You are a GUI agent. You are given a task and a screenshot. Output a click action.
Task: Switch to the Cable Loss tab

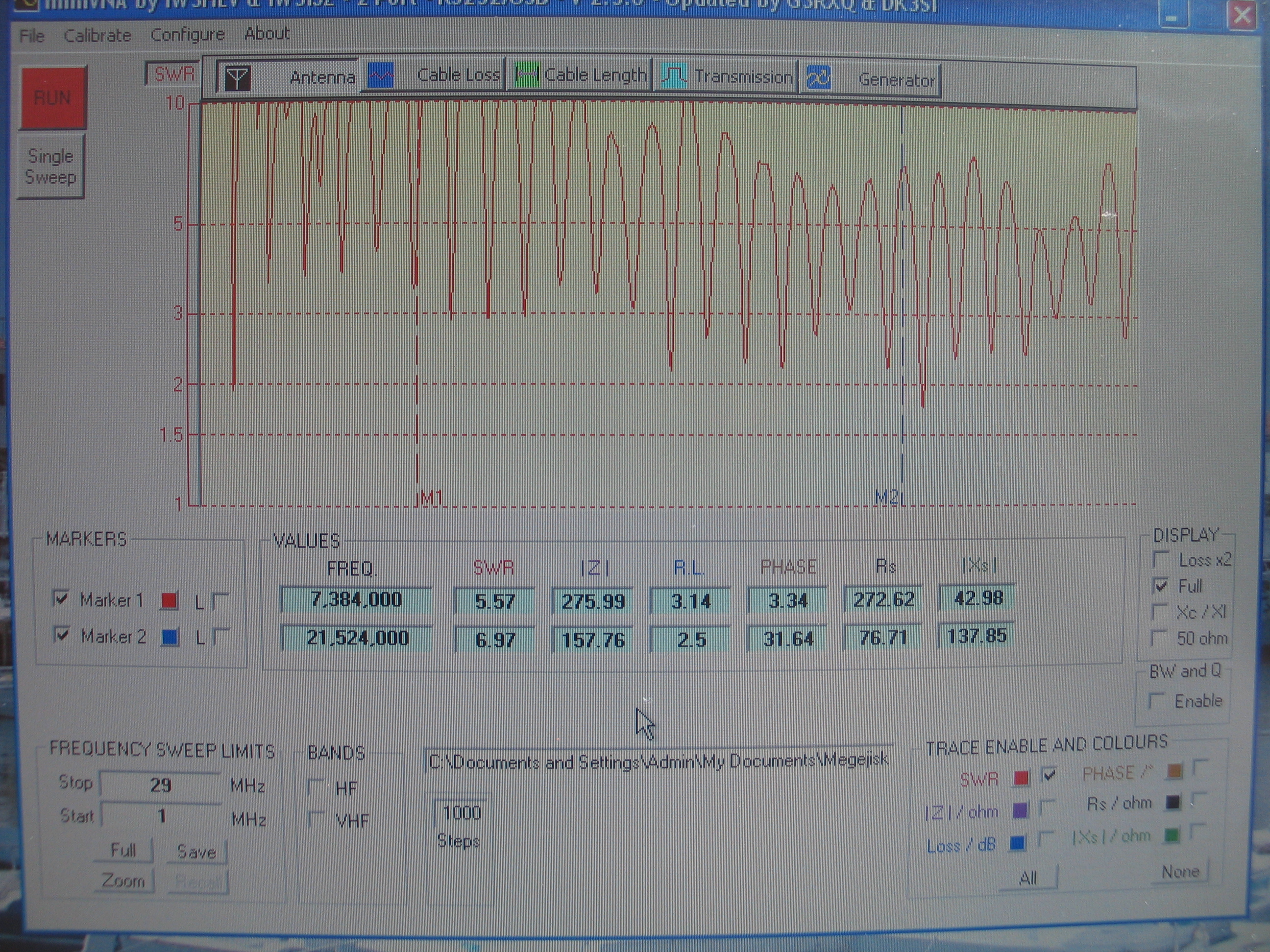point(434,75)
